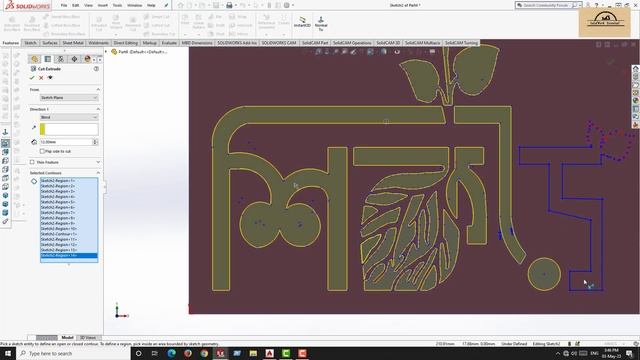This screenshot has height=360, width=640.
Task: Select the 3D Views tab at bottom
Action: (x=88, y=338)
